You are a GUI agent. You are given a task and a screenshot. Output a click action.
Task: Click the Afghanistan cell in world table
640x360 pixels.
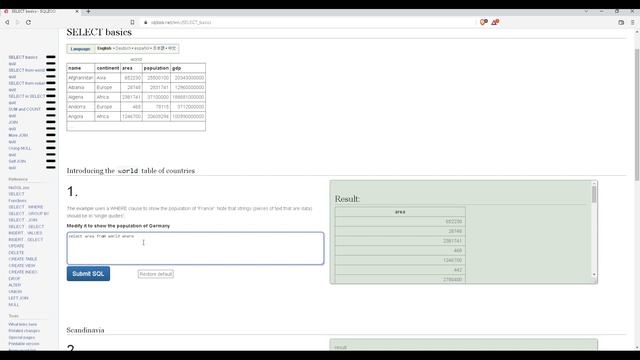[x=80, y=78]
